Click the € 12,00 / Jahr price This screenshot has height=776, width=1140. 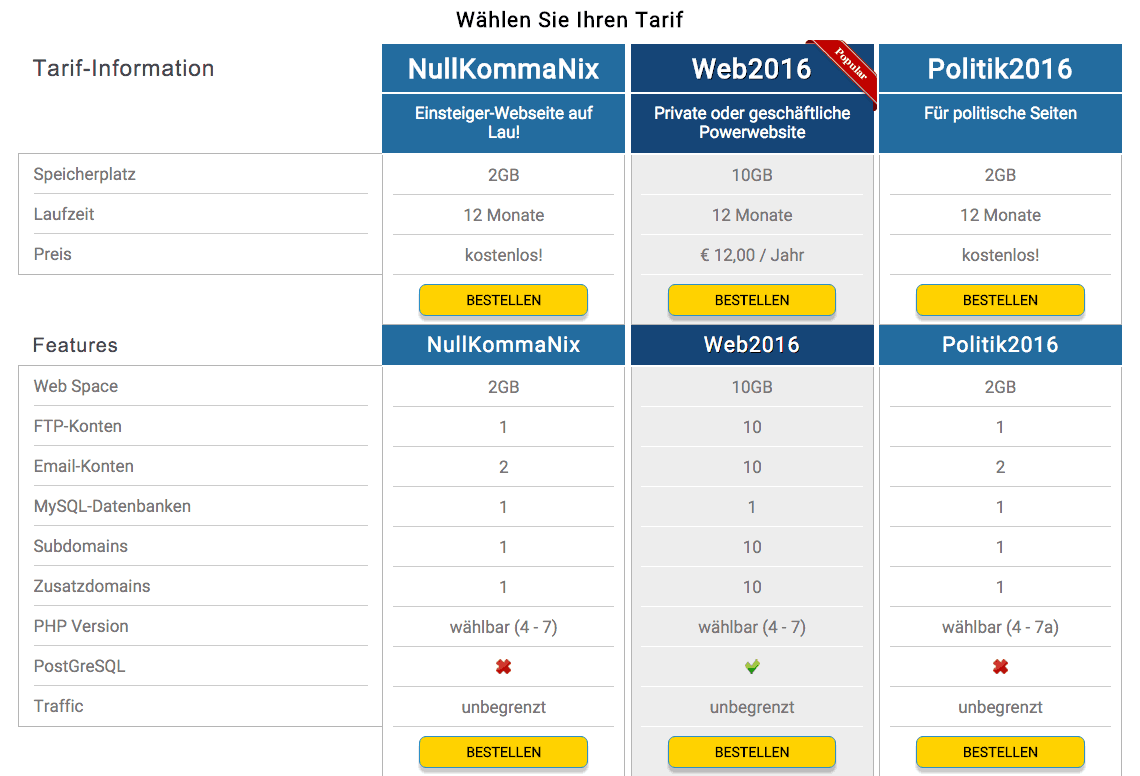coord(752,255)
